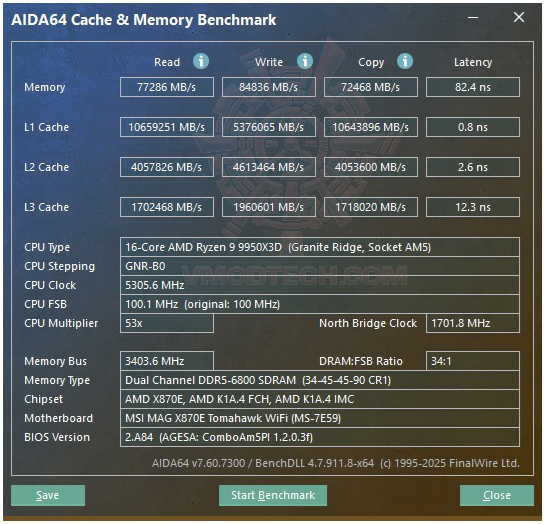Click the window title AIDA64 Cache & Memory Benchmark

click(144, 20)
